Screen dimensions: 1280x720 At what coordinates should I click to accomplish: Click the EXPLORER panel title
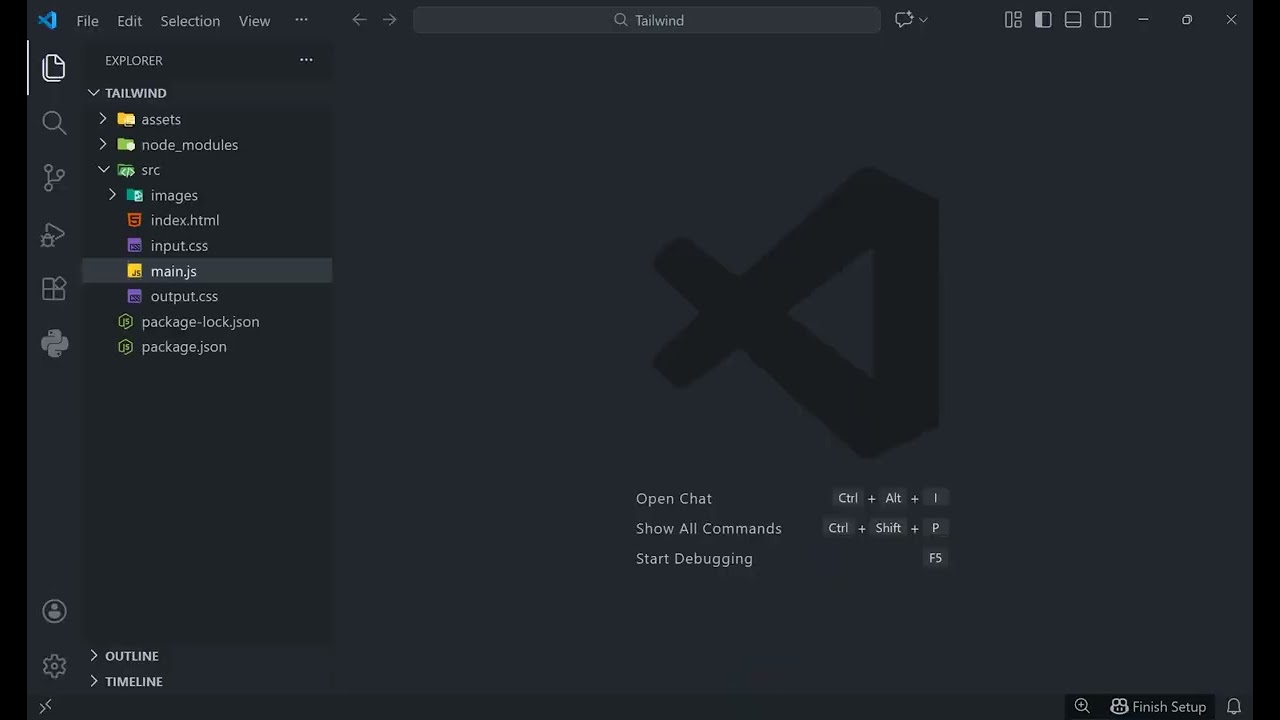[x=134, y=60]
